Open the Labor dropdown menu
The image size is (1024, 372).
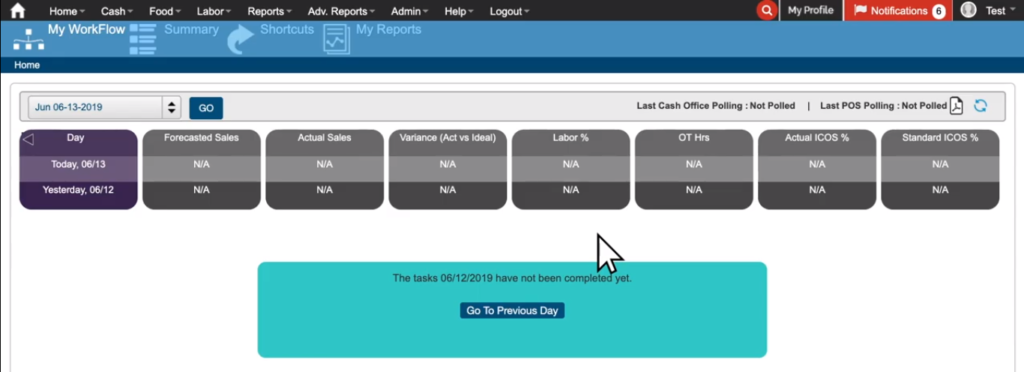(214, 11)
